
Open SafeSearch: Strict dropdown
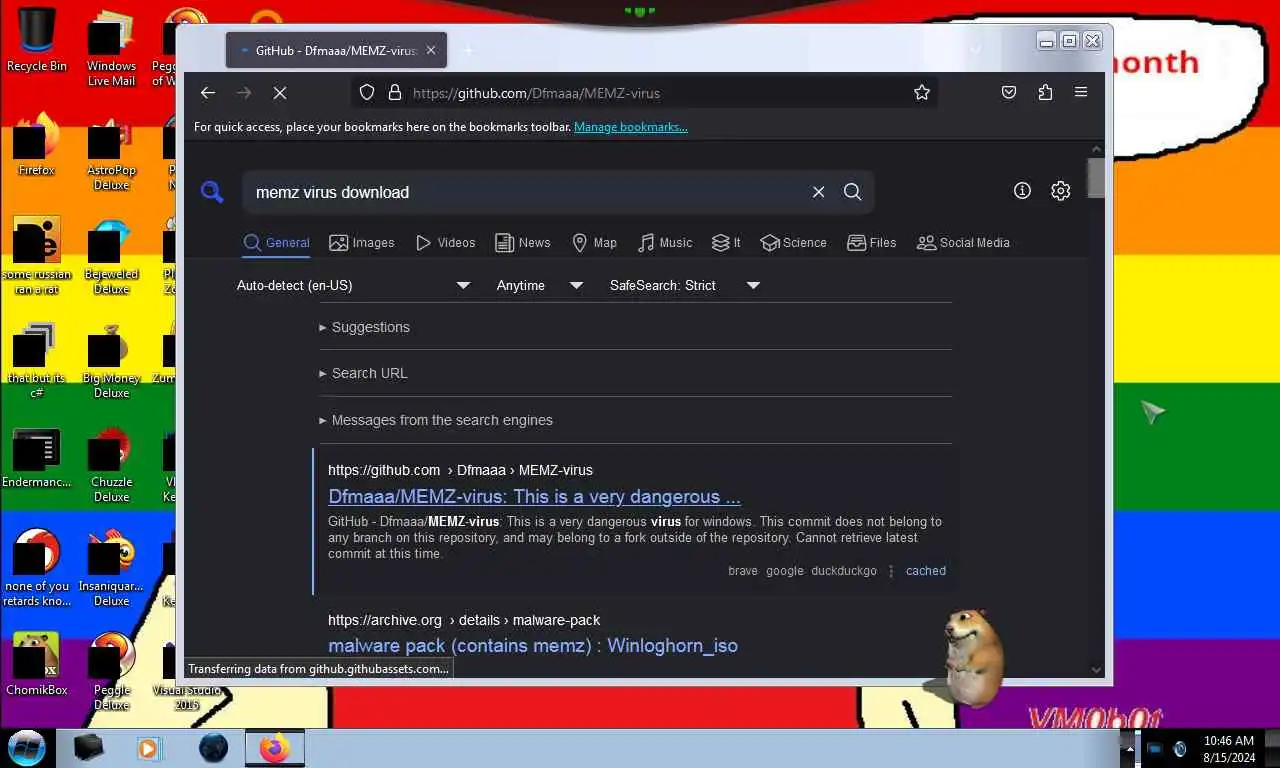(685, 285)
